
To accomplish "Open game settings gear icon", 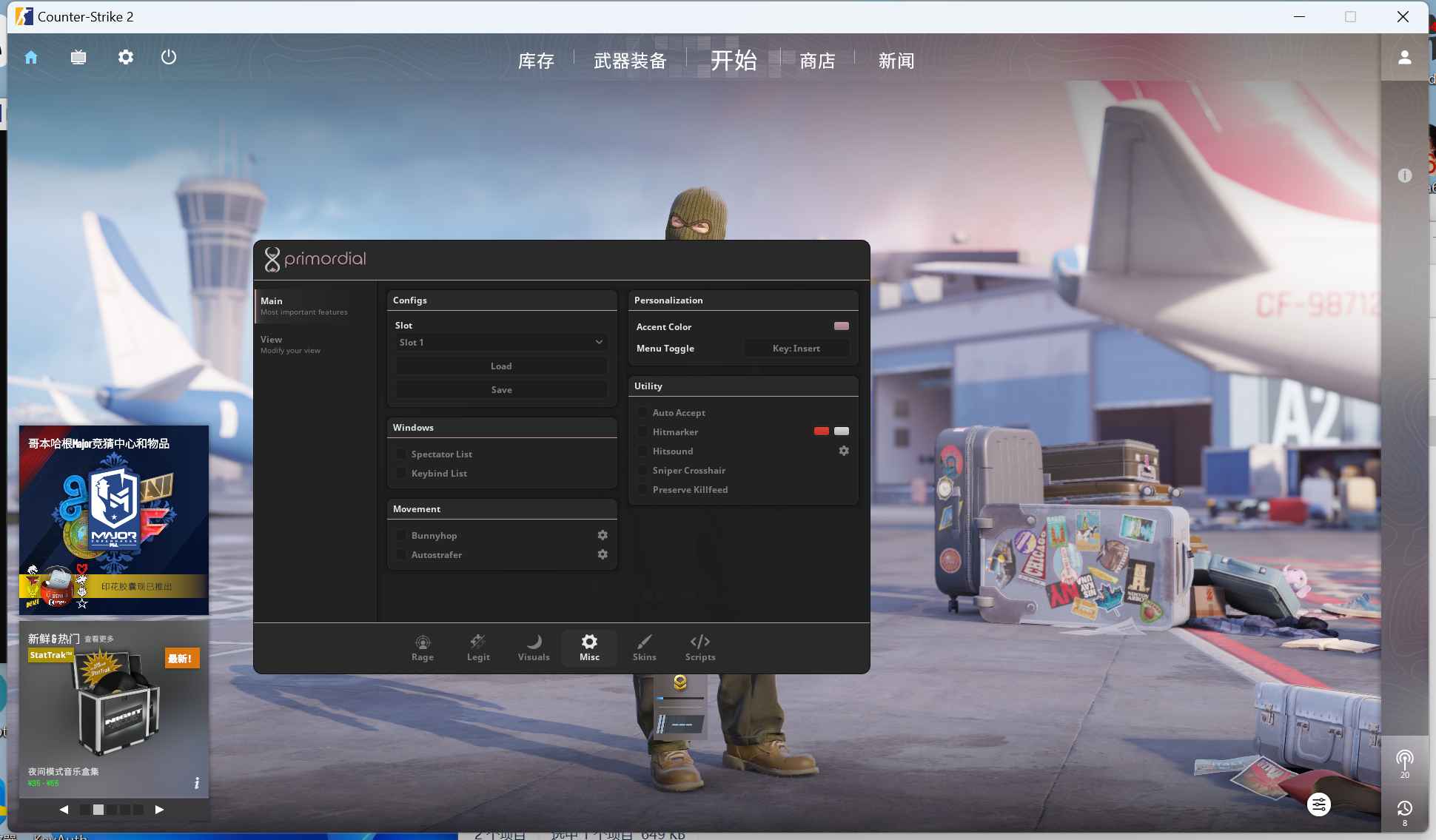I will [x=126, y=58].
